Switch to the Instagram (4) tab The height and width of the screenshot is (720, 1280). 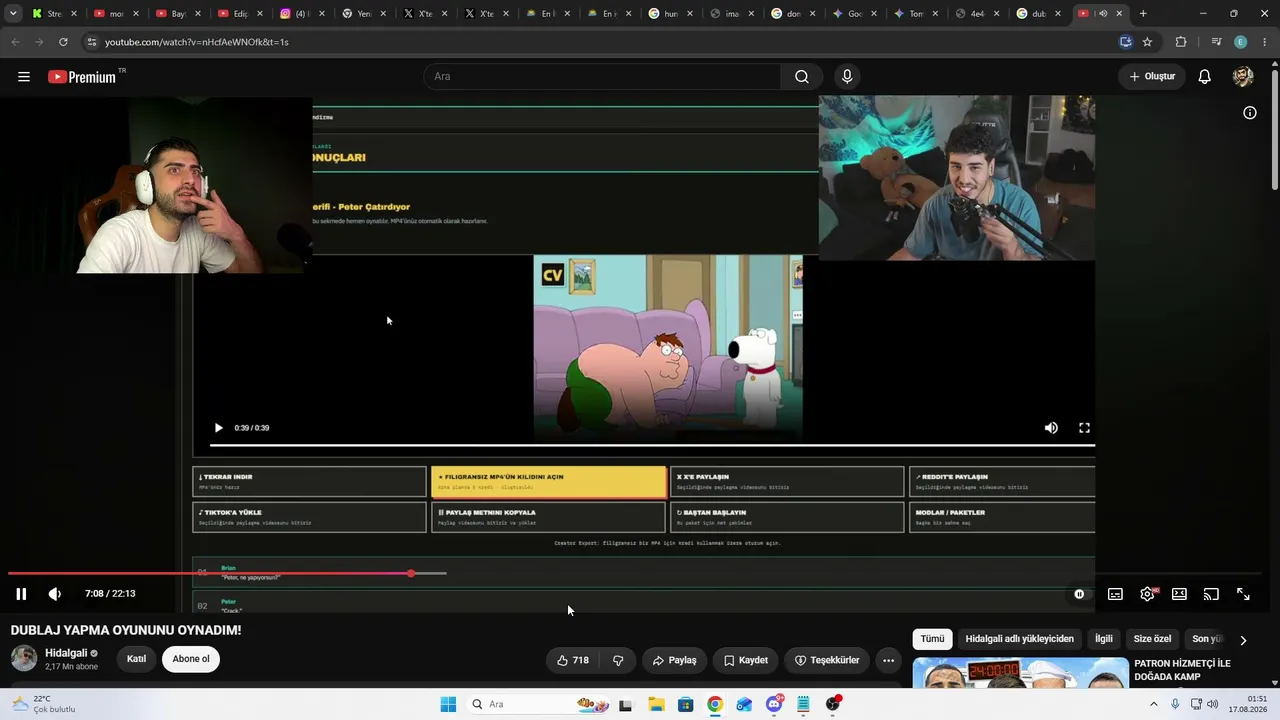click(303, 14)
